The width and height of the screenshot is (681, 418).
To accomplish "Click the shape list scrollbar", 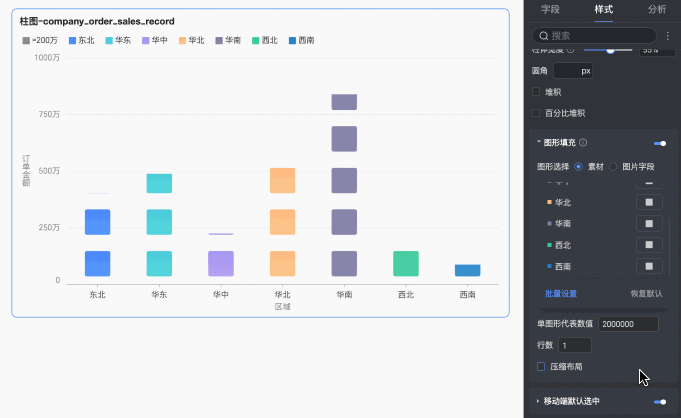I will 669,246.
